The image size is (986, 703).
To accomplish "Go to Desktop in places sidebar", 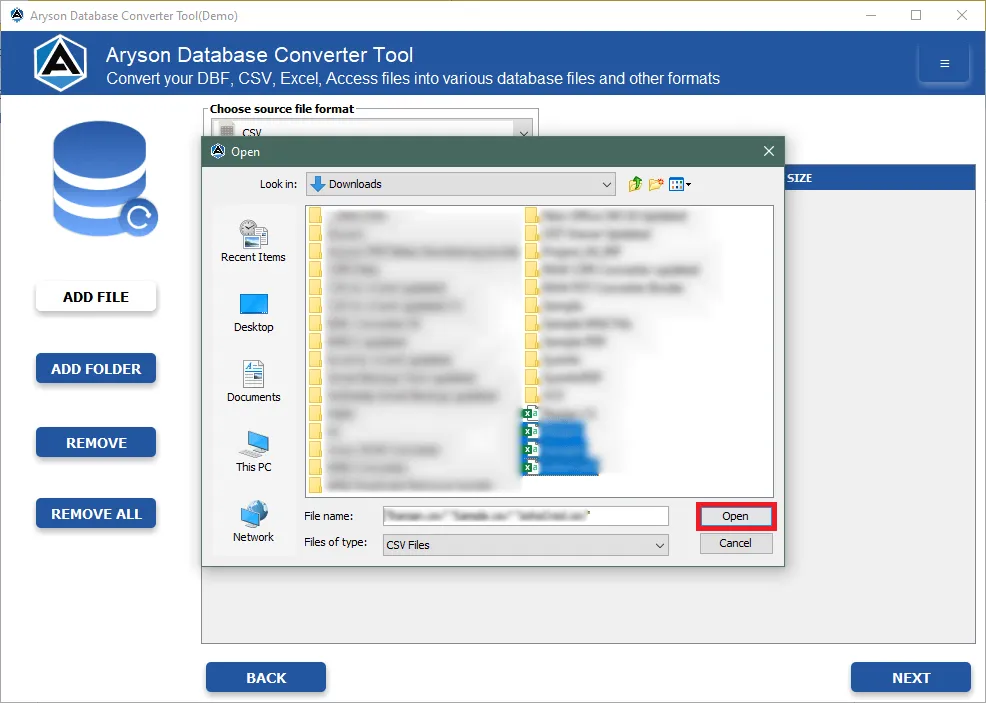I will point(253,313).
